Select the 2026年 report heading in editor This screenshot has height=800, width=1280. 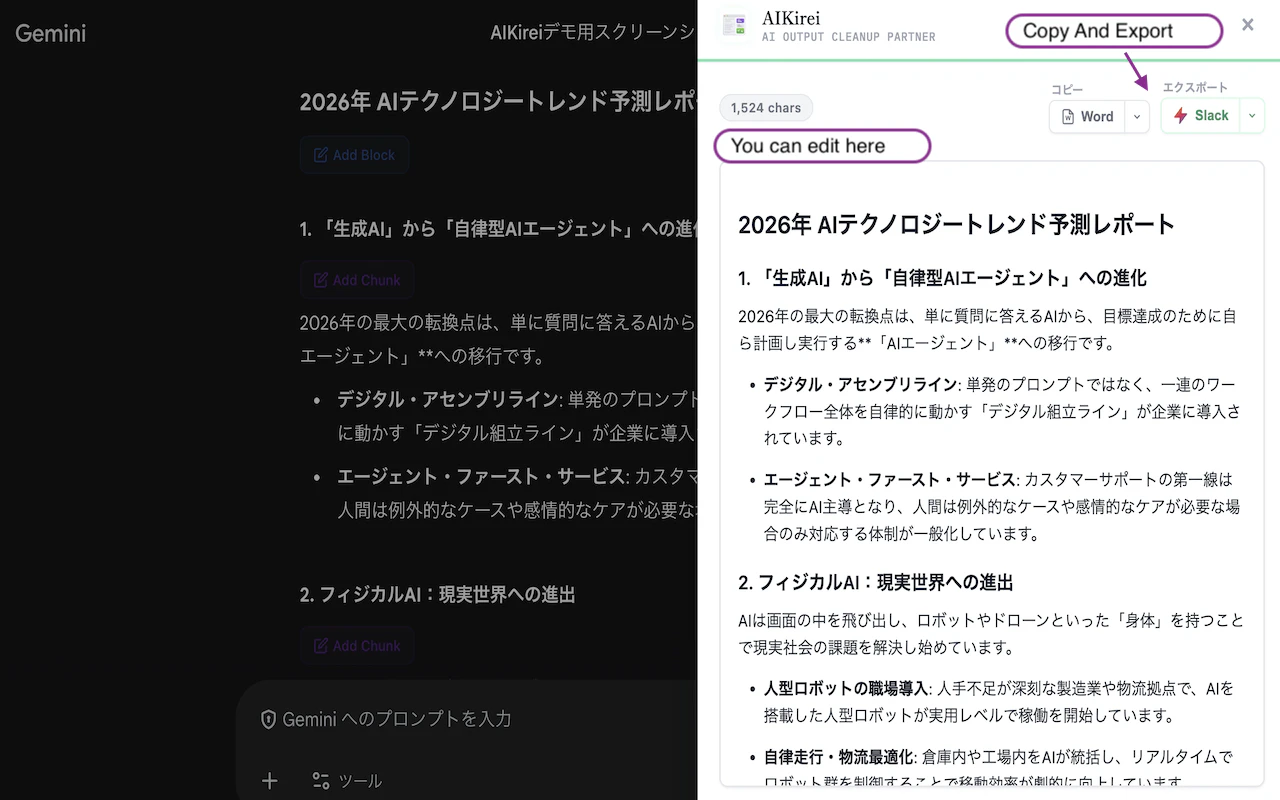coord(955,225)
